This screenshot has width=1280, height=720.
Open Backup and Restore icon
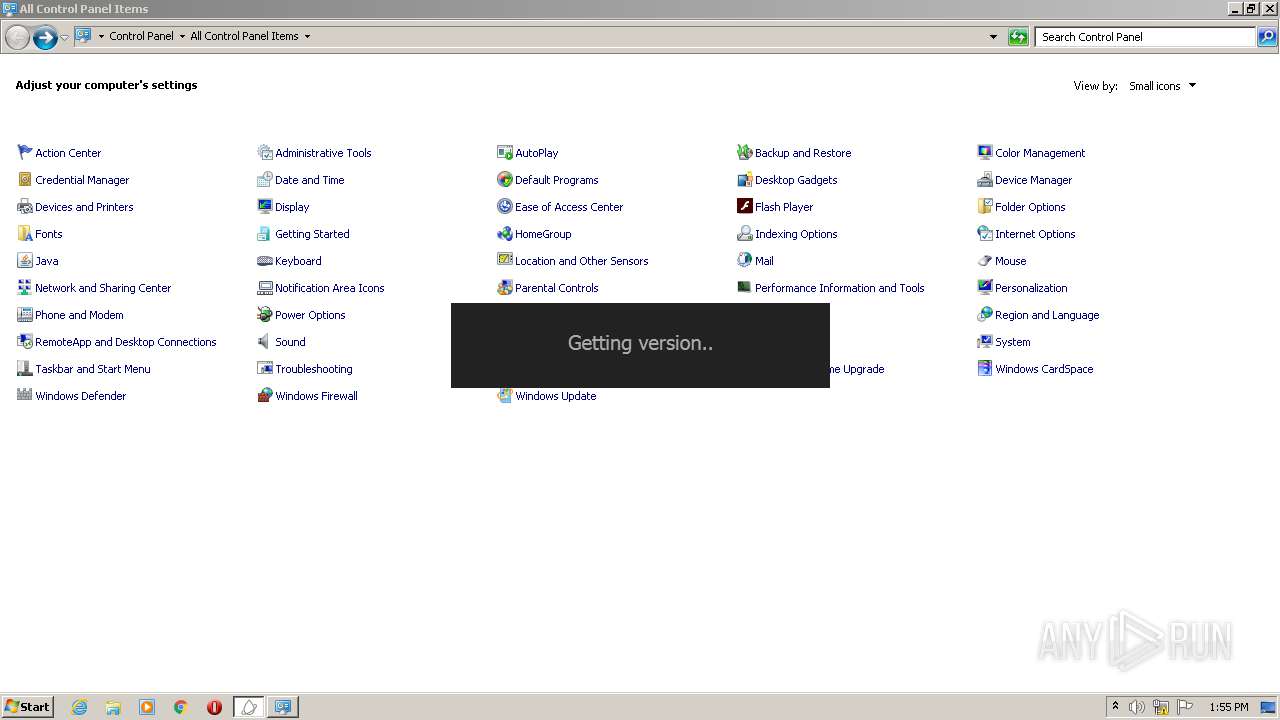click(x=745, y=153)
